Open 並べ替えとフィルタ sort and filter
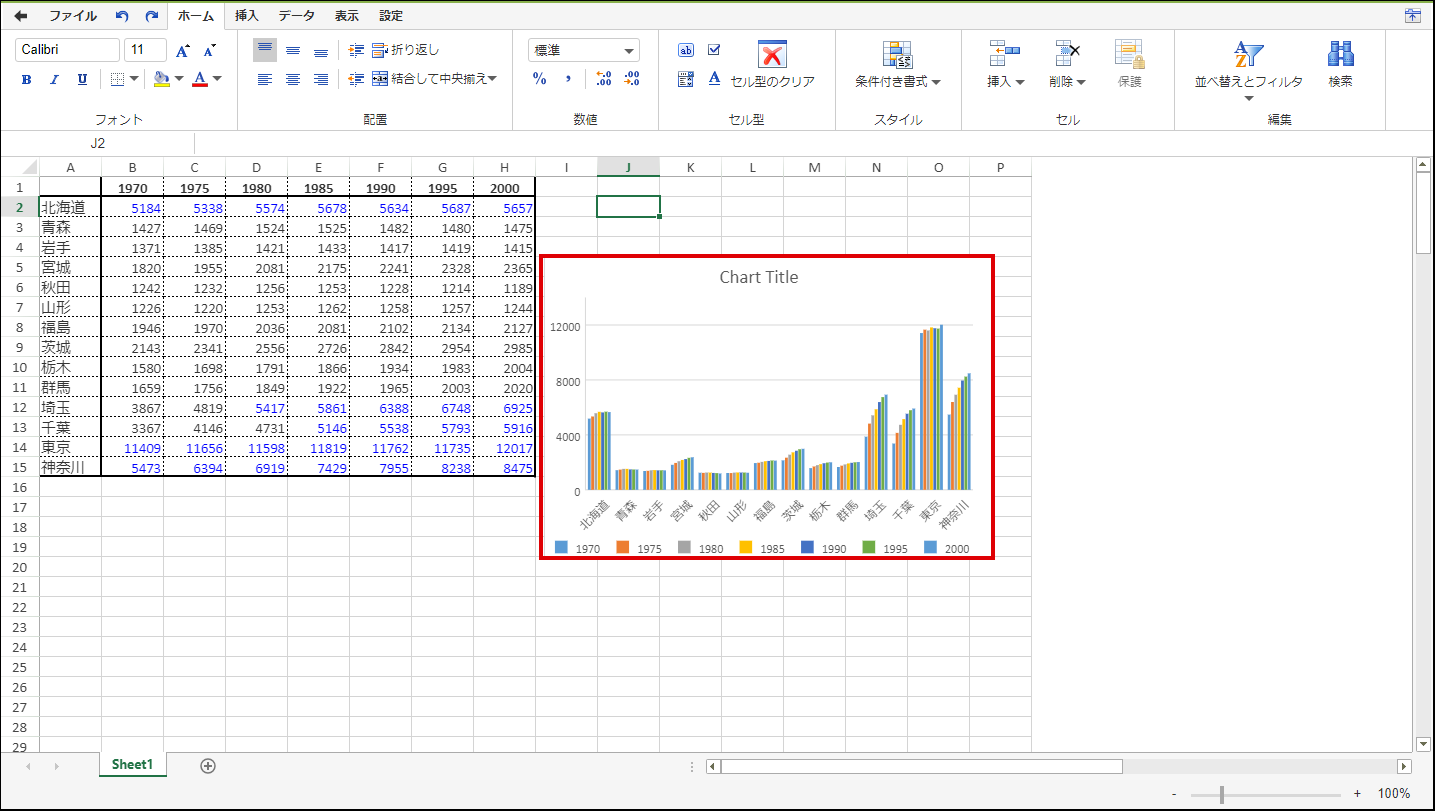This screenshot has width=1435, height=811. [x=1249, y=71]
